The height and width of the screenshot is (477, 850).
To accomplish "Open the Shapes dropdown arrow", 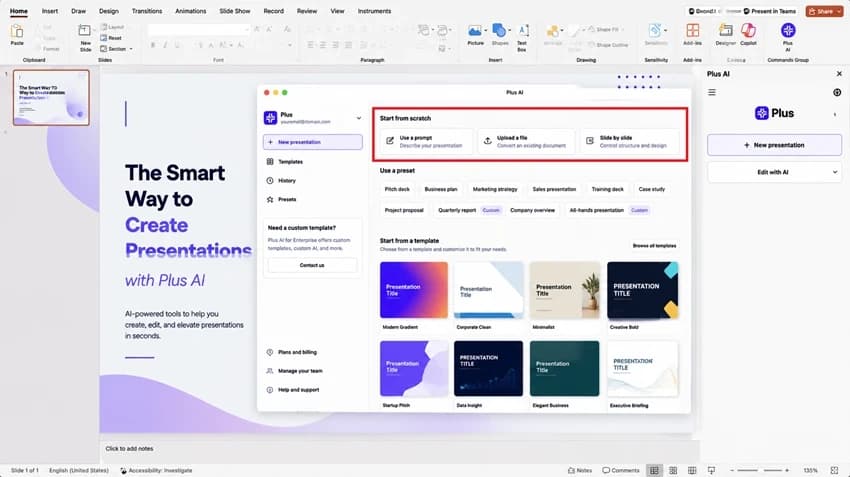I will [x=510, y=30].
